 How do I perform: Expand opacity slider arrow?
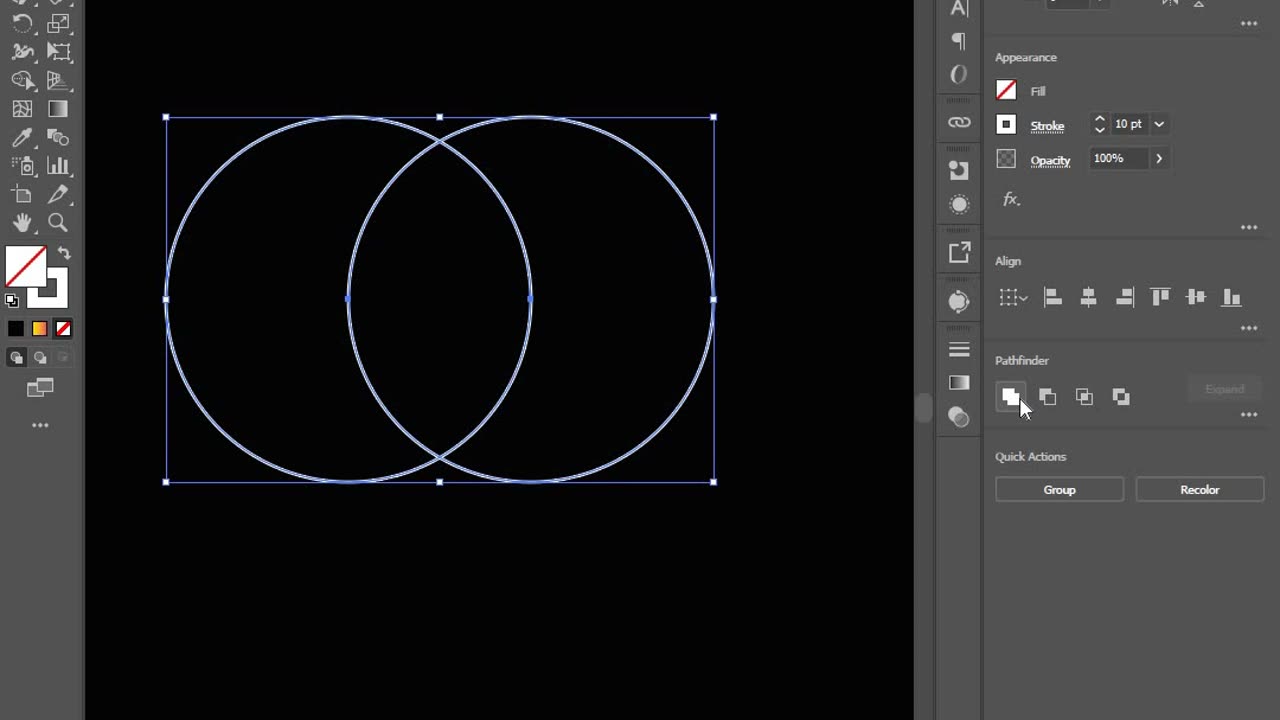pos(1159,158)
